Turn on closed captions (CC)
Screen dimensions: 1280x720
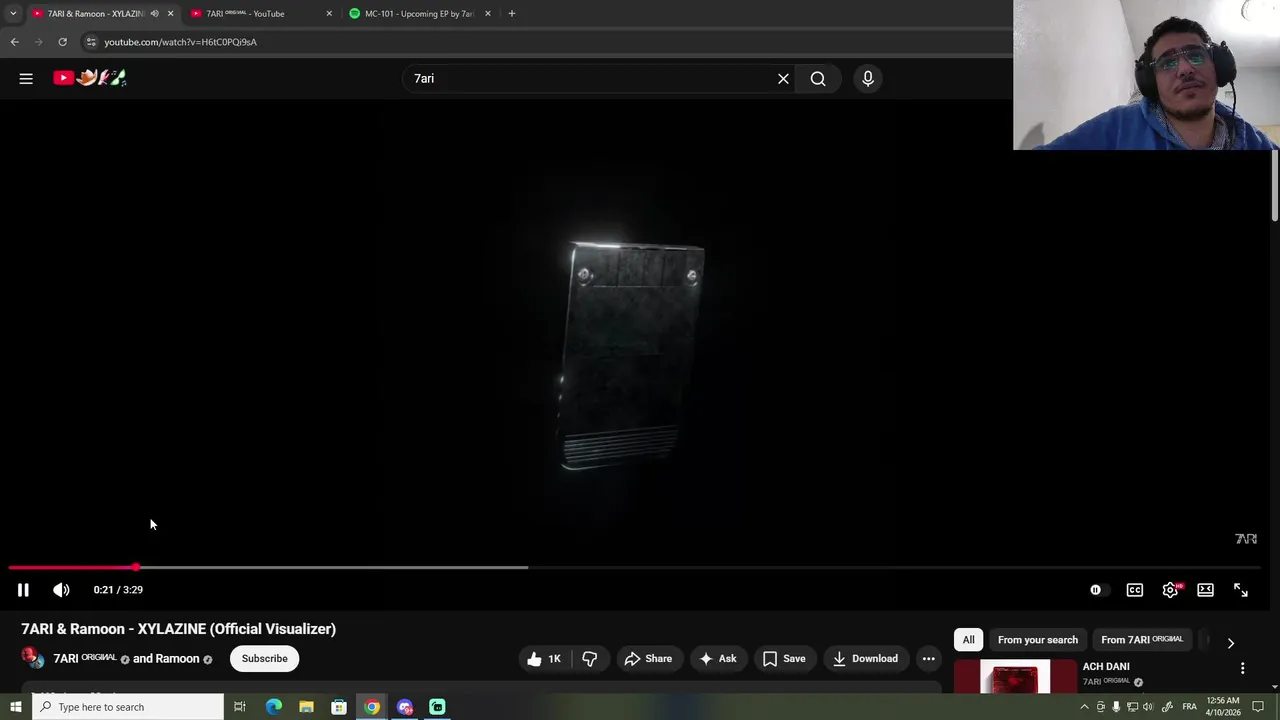pyautogui.click(x=1135, y=590)
